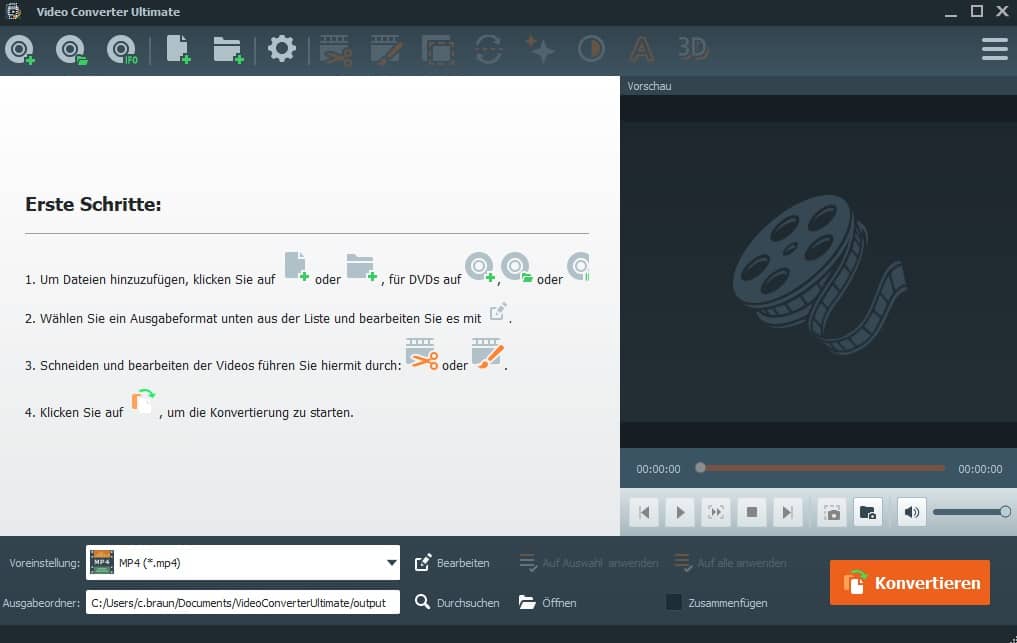Click Durchsuchen to browse output folder
This screenshot has height=643, width=1017.
[x=457, y=602]
